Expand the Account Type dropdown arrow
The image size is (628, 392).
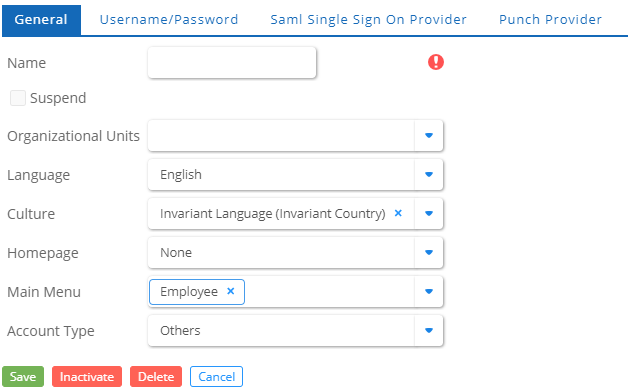[x=429, y=330]
